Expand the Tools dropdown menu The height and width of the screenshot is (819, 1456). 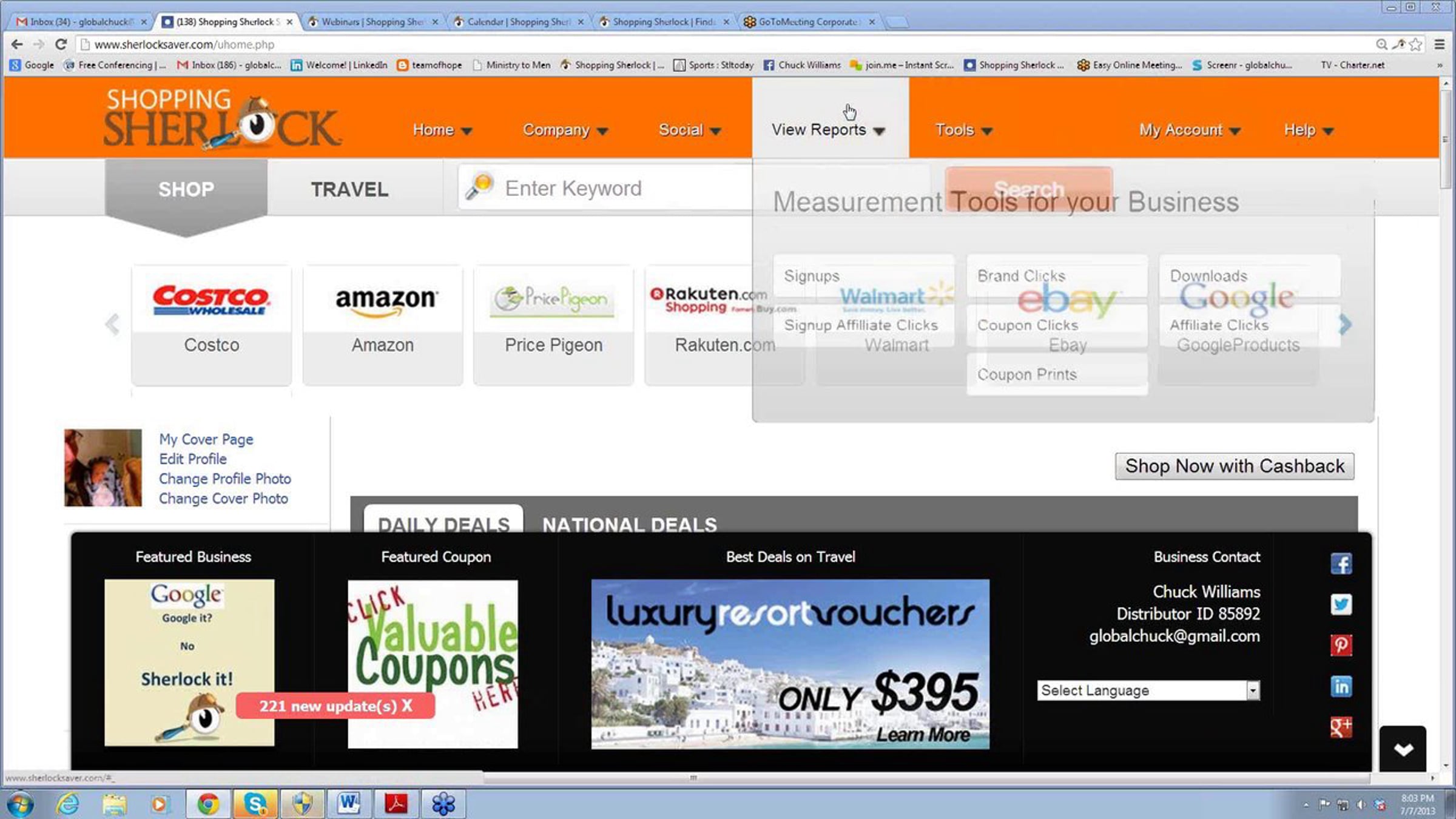(963, 130)
